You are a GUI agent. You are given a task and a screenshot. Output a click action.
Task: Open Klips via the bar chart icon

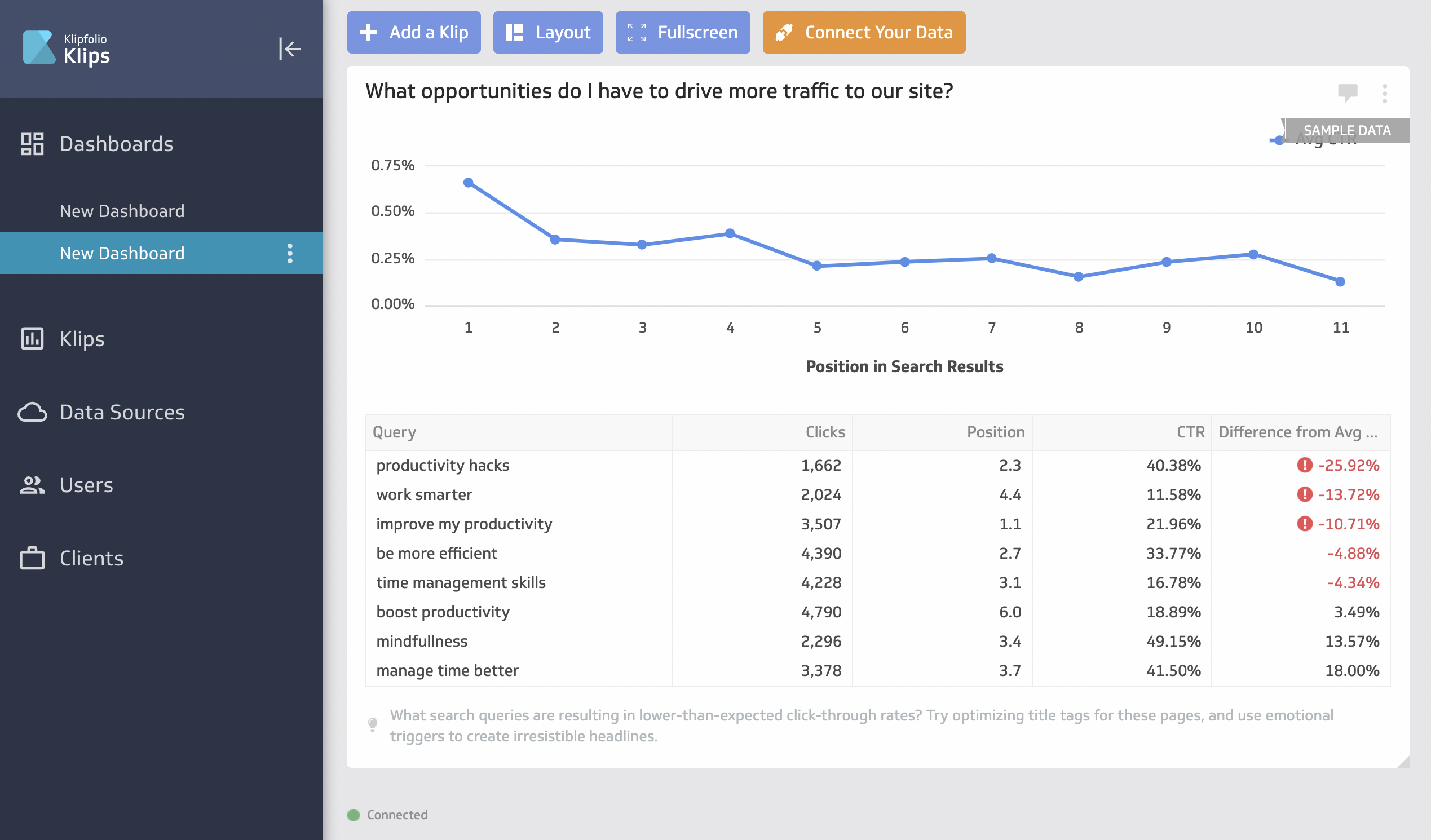click(x=32, y=338)
